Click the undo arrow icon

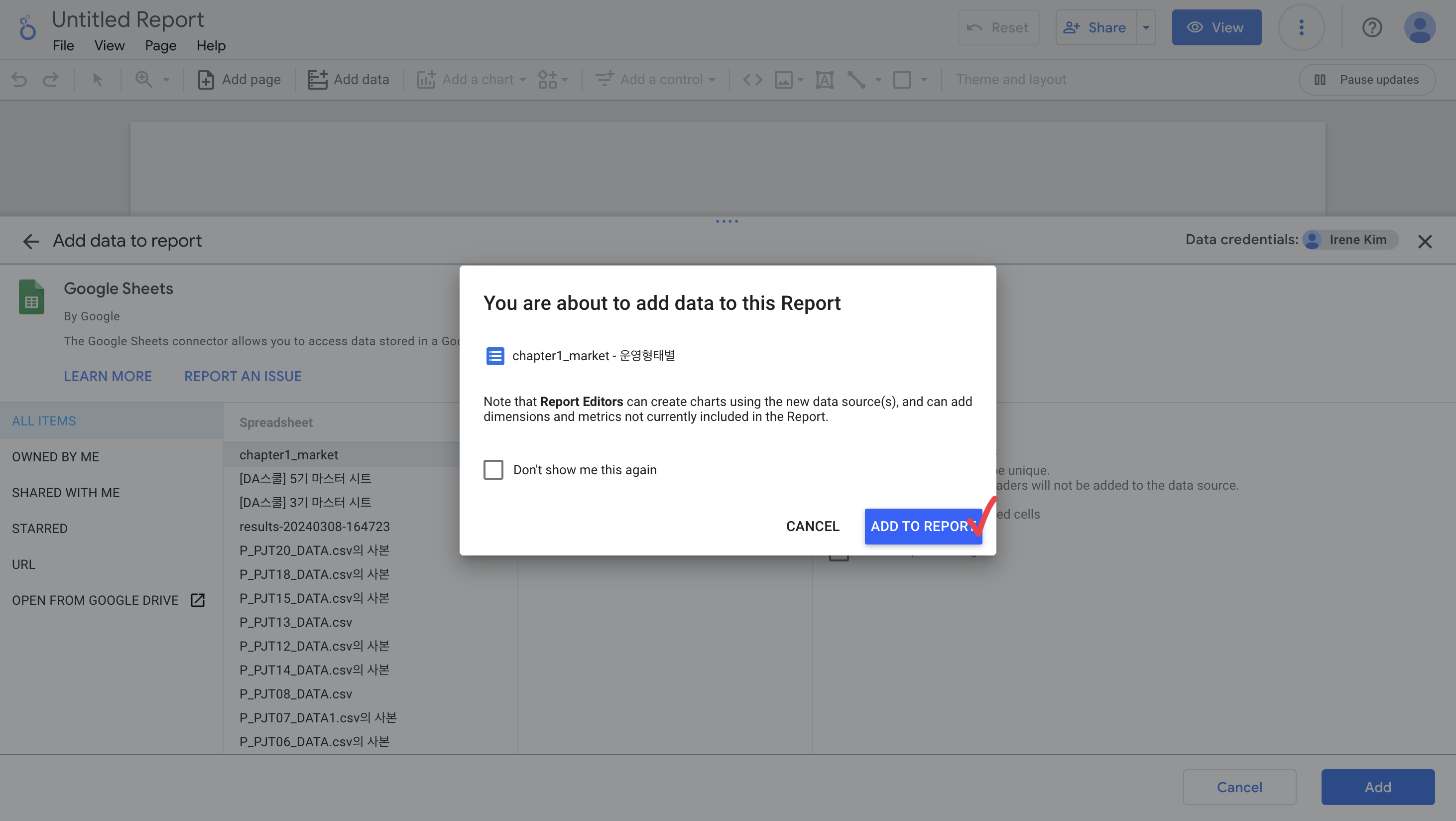[x=19, y=80]
